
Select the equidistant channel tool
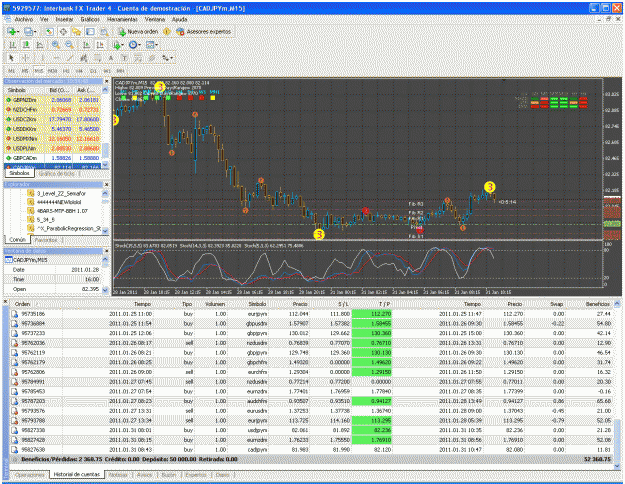click(x=83, y=58)
